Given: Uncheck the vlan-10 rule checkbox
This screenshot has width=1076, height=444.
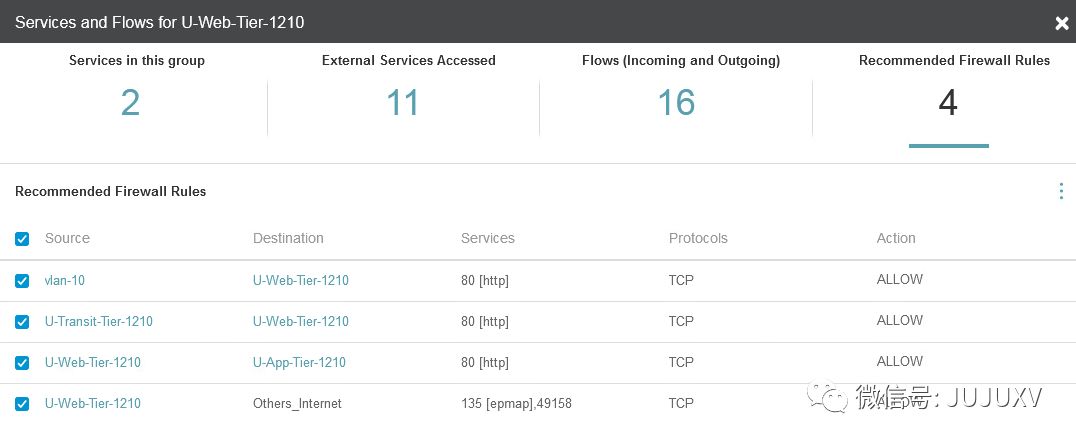Looking at the screenshot, I should pos(22,281).
